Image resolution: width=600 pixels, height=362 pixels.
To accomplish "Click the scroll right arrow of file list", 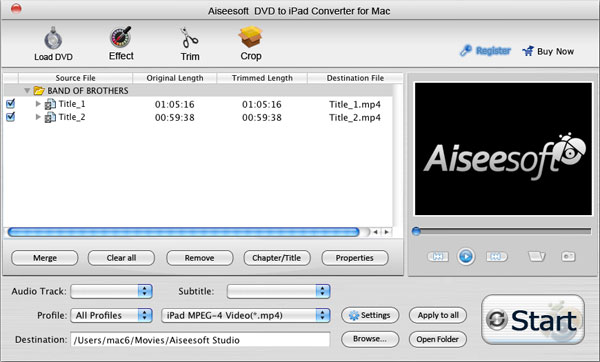I will (x=386, y=232).
